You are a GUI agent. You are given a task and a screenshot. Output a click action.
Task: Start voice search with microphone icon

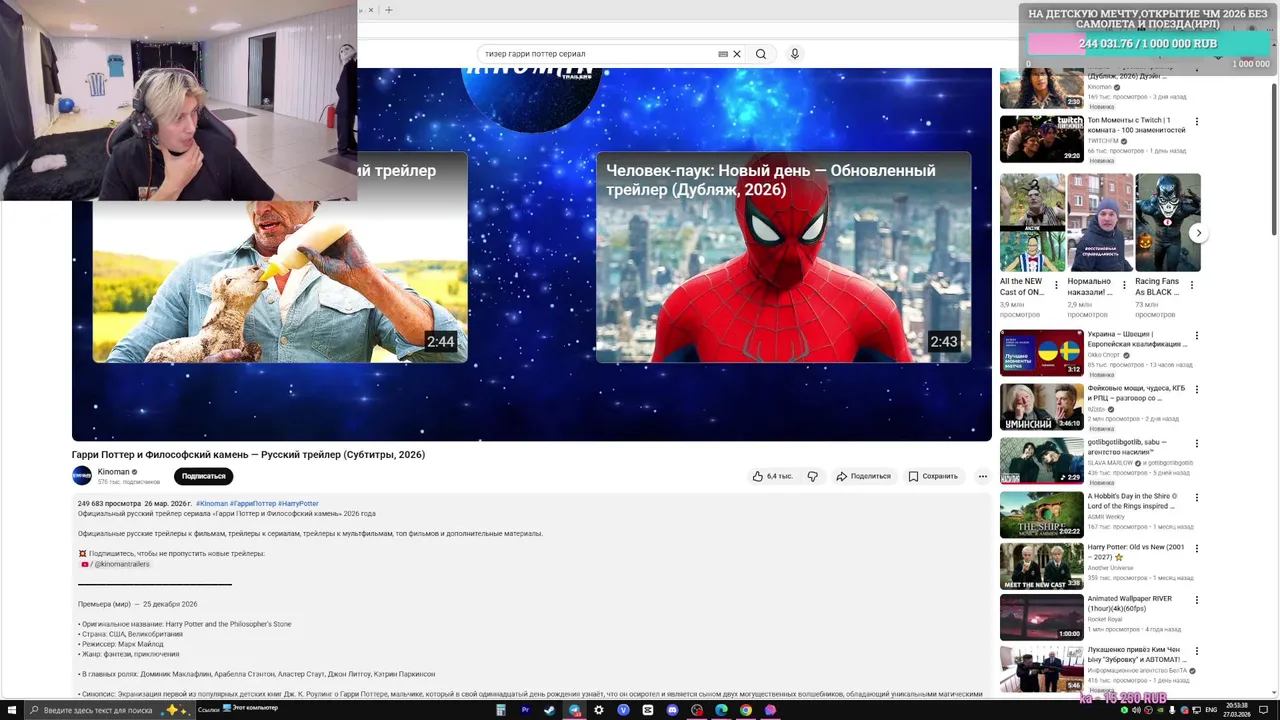[x=795, y=54]
